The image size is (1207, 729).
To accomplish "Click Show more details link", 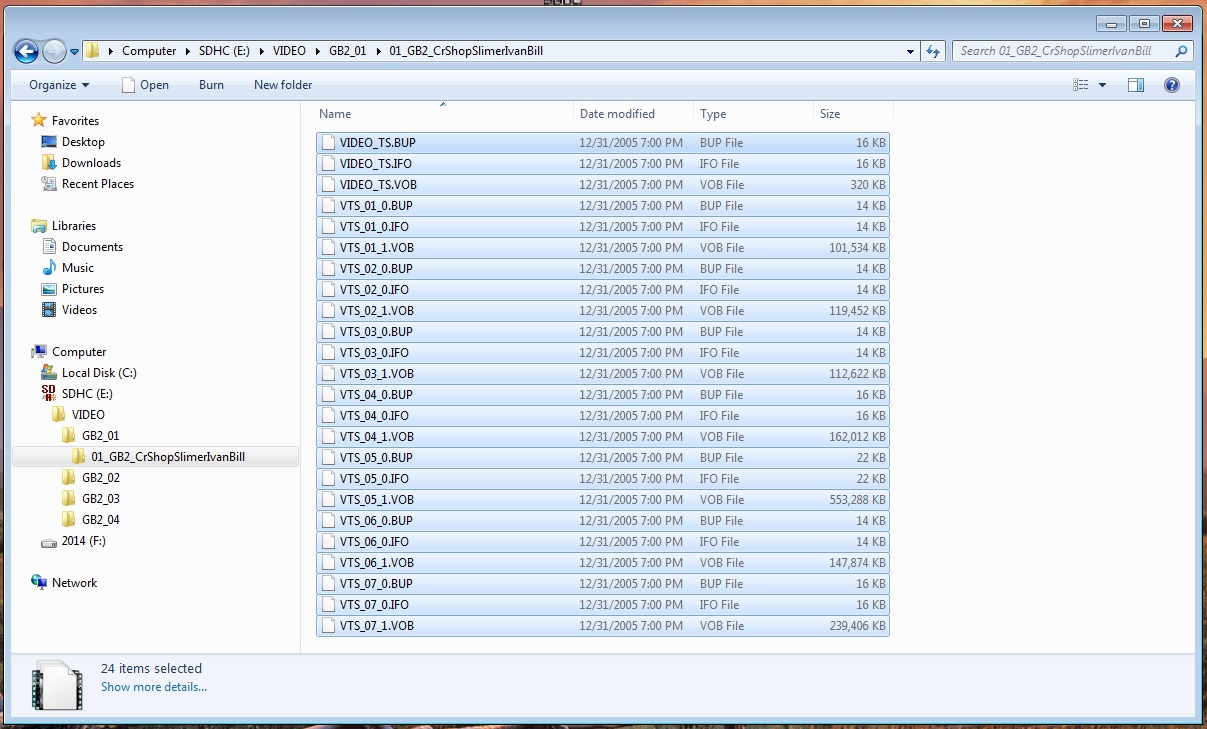I will [x=154, y=687].
